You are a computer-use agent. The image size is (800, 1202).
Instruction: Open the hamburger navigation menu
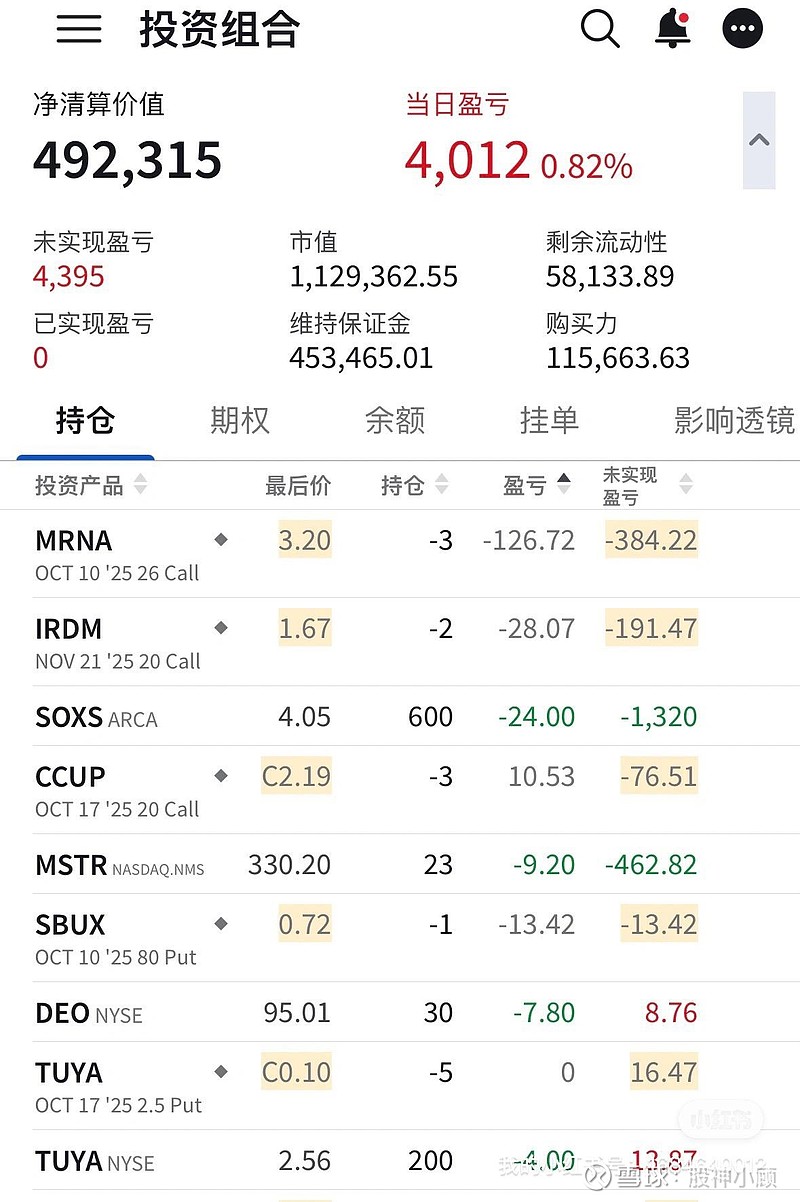pos(79,29)
